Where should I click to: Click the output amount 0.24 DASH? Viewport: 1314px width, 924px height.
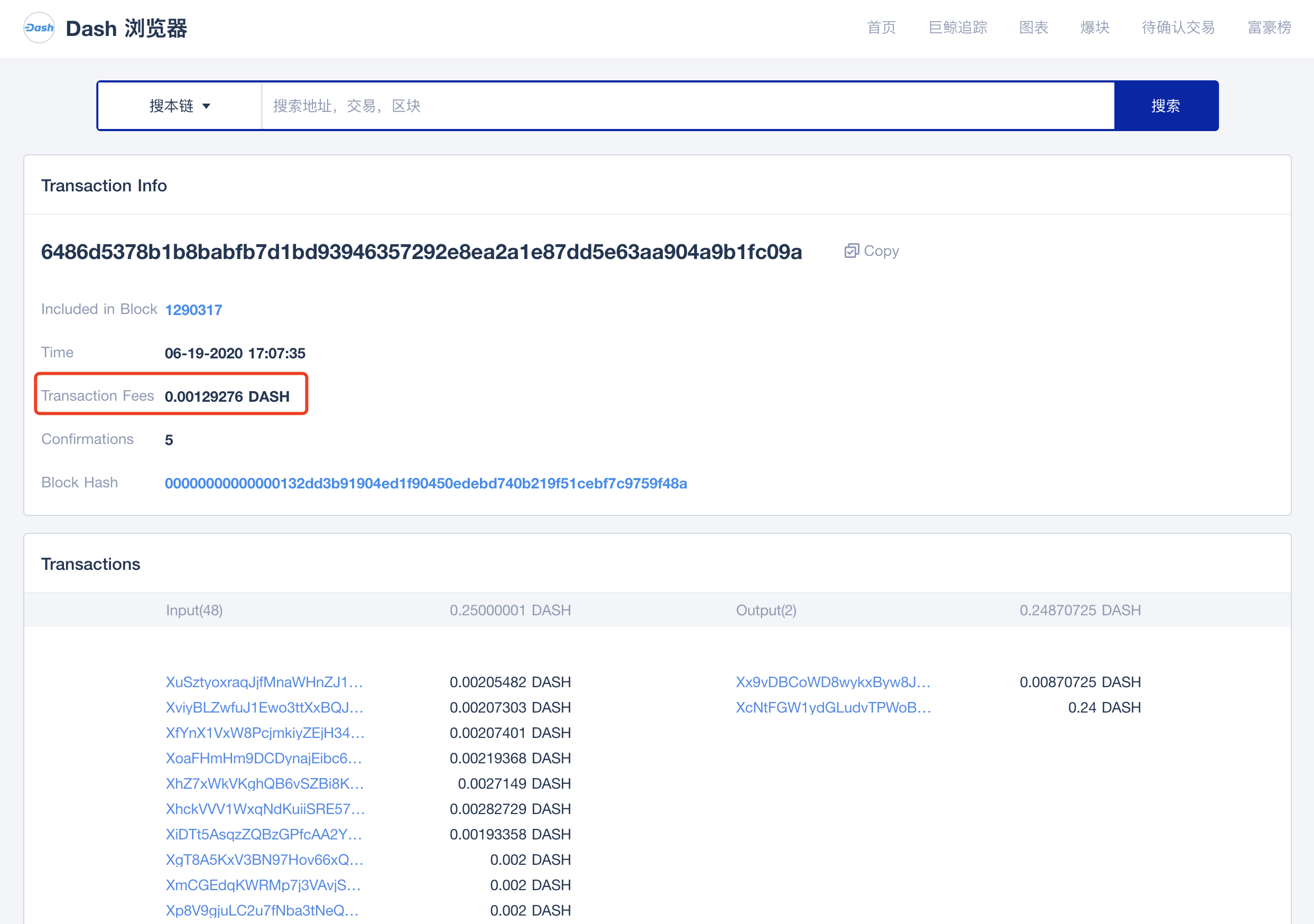pos(1104,707)
